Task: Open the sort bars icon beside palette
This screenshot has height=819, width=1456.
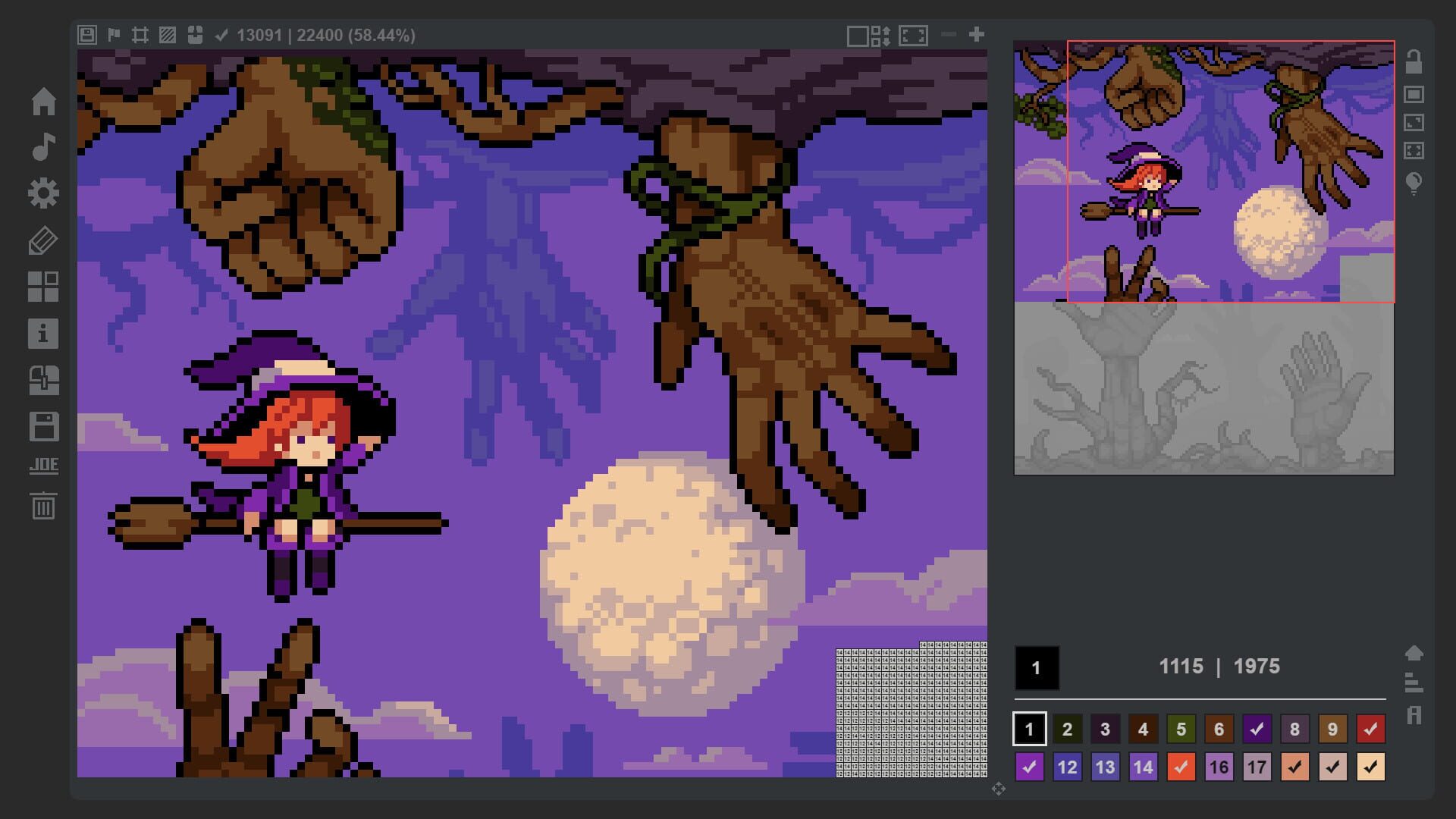Action: click(1414, 682)
